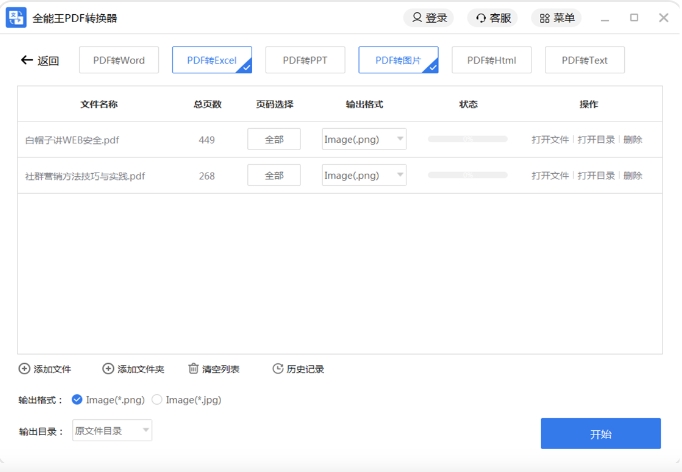Click page count 449
Screen dimensions: 682x472
click(x=207, y=140)
